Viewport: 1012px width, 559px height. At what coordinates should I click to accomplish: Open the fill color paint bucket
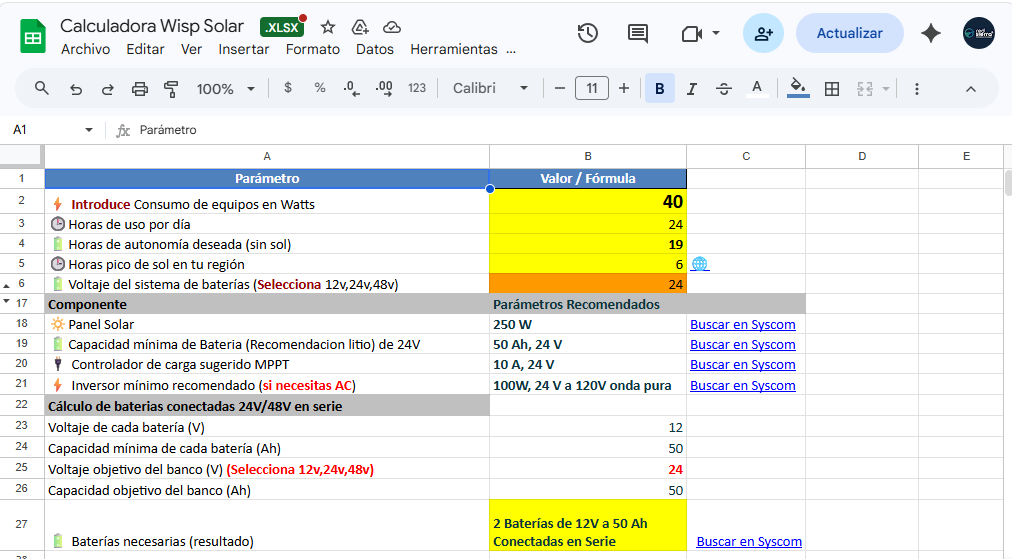coord(797,88)
